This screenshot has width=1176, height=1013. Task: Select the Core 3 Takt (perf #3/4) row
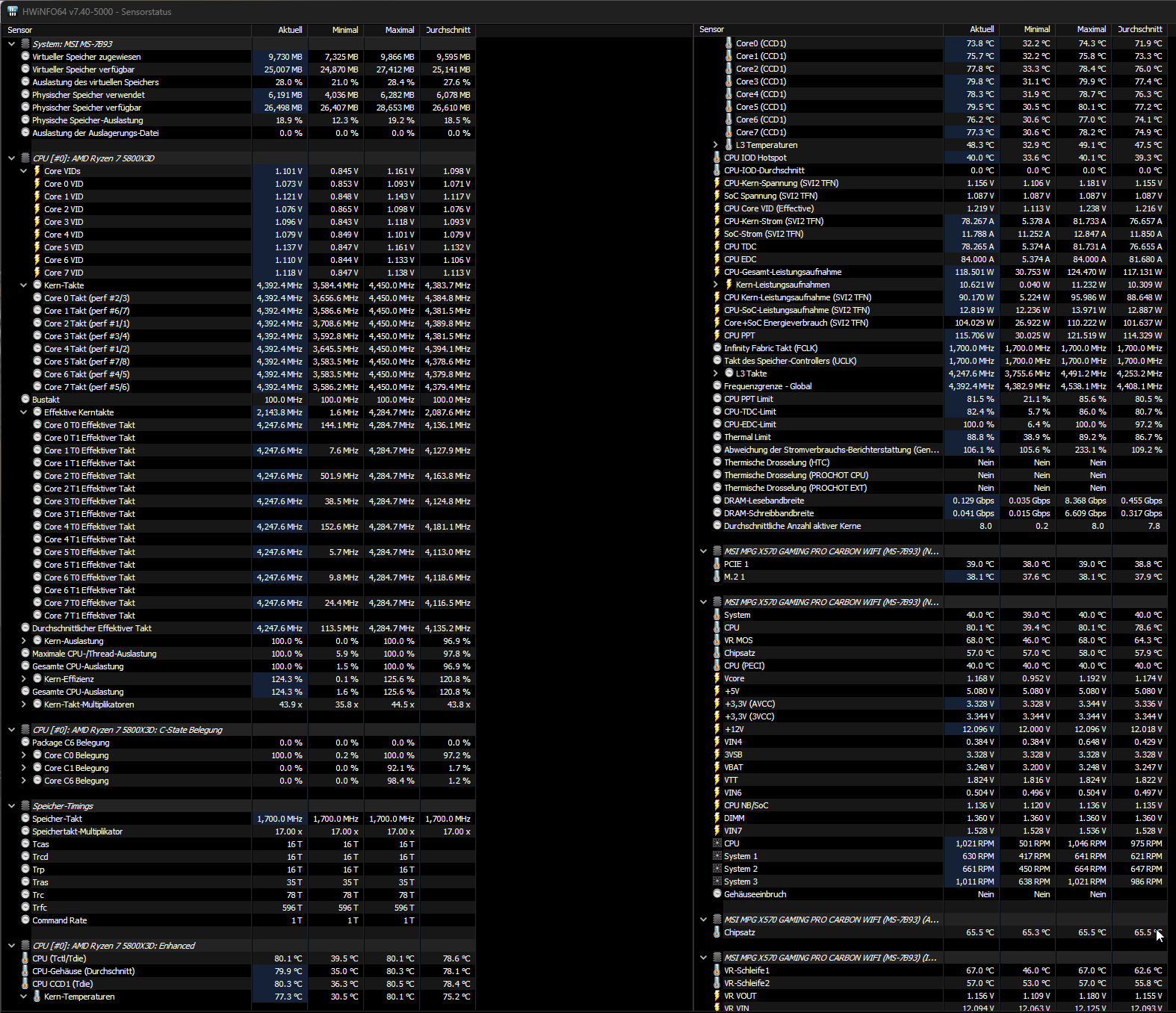[x=238, y=336]
